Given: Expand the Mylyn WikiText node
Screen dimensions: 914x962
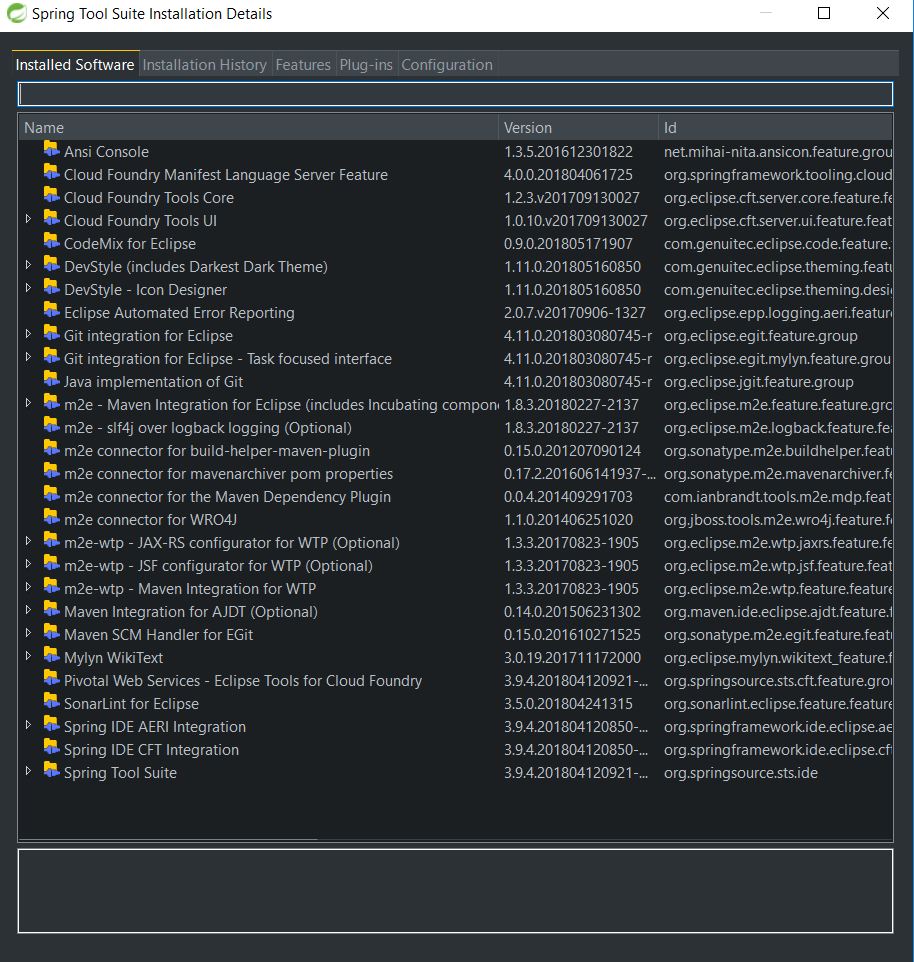Looking at the screenshot, I should 28,656.
